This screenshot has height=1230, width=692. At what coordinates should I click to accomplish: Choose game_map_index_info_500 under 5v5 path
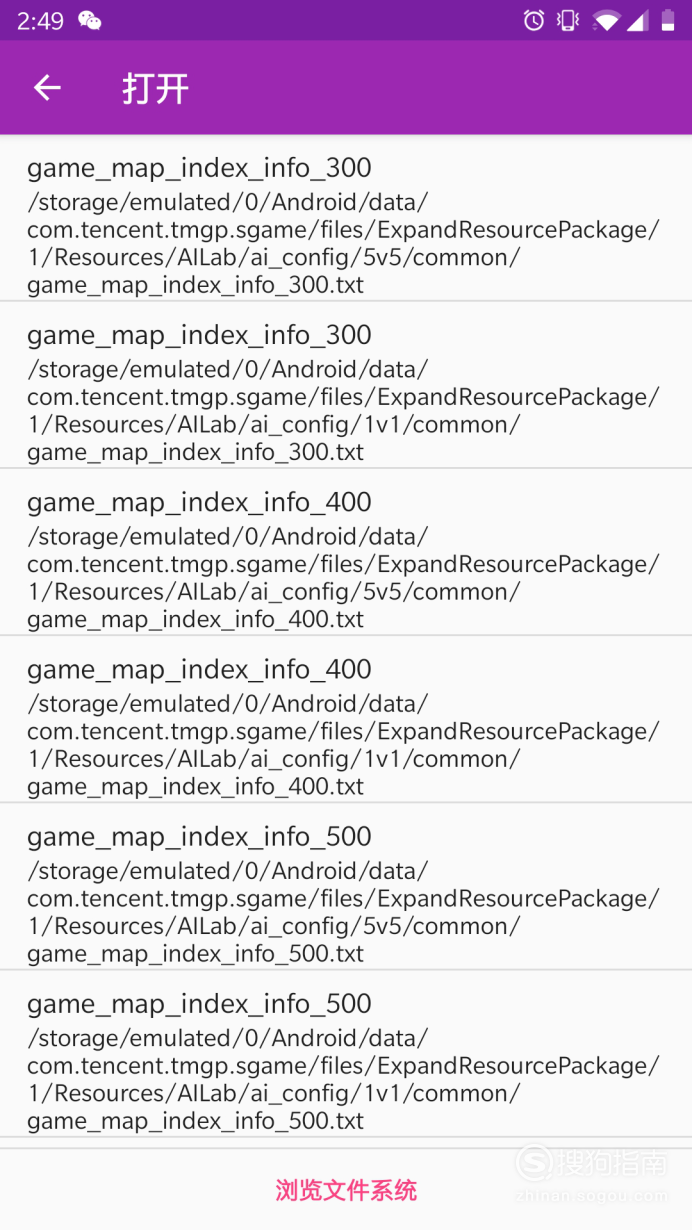346,886
